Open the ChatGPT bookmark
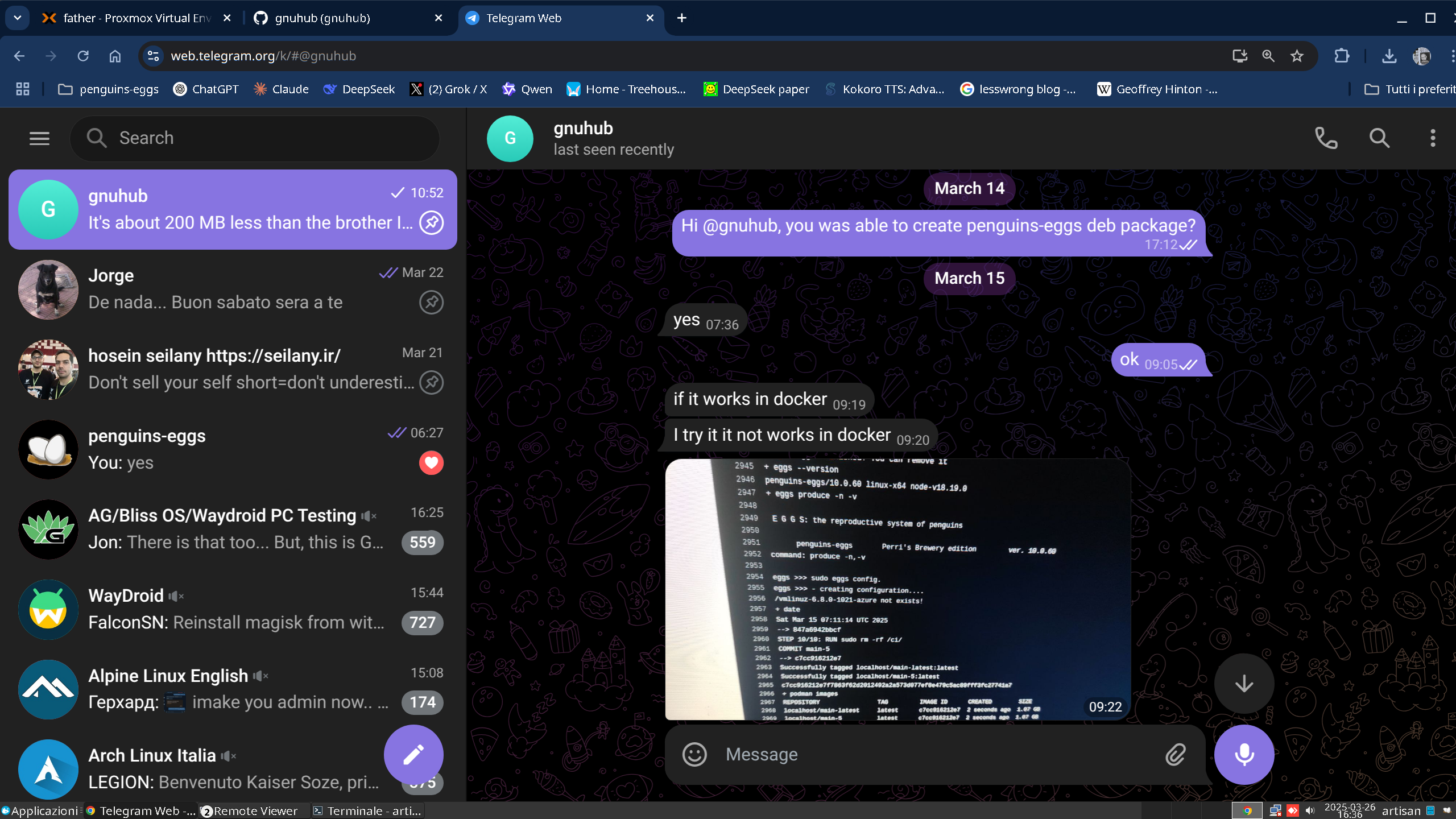This screenshot has height=819, width=1456. point(206,89)
